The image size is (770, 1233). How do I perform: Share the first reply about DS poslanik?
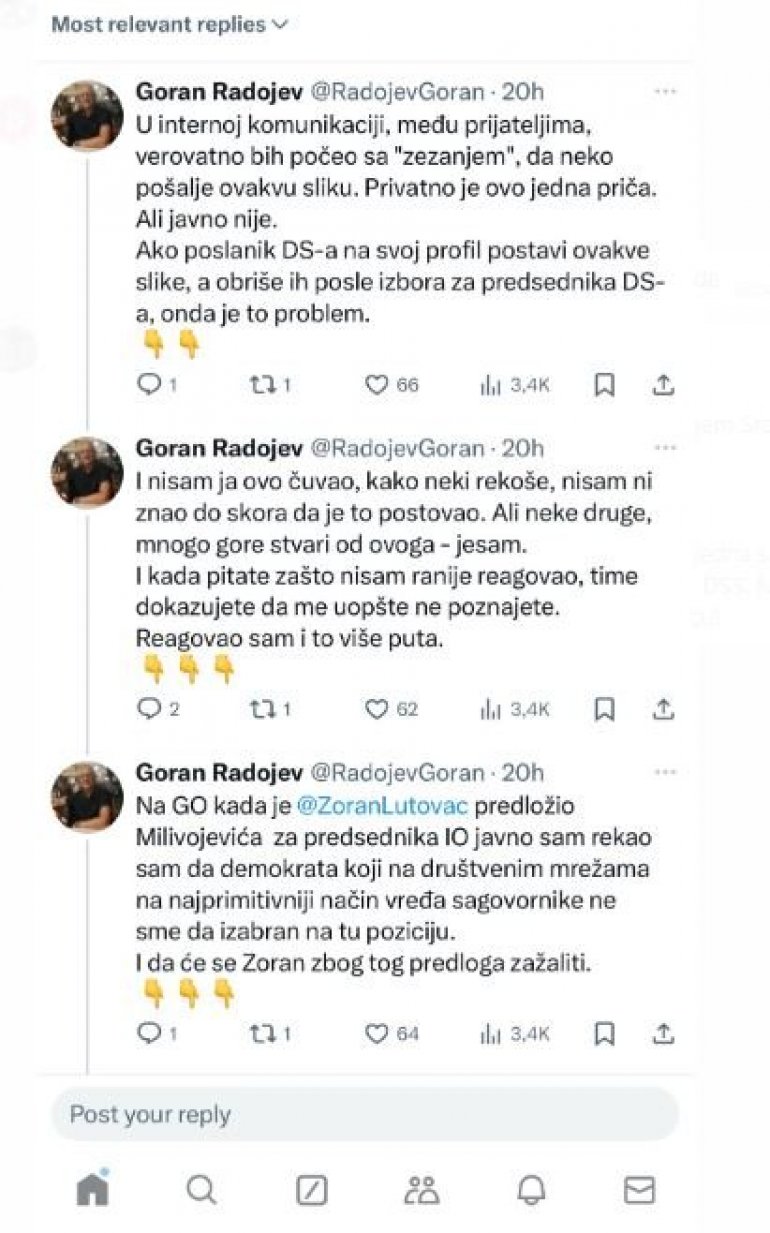pos(663,385)
